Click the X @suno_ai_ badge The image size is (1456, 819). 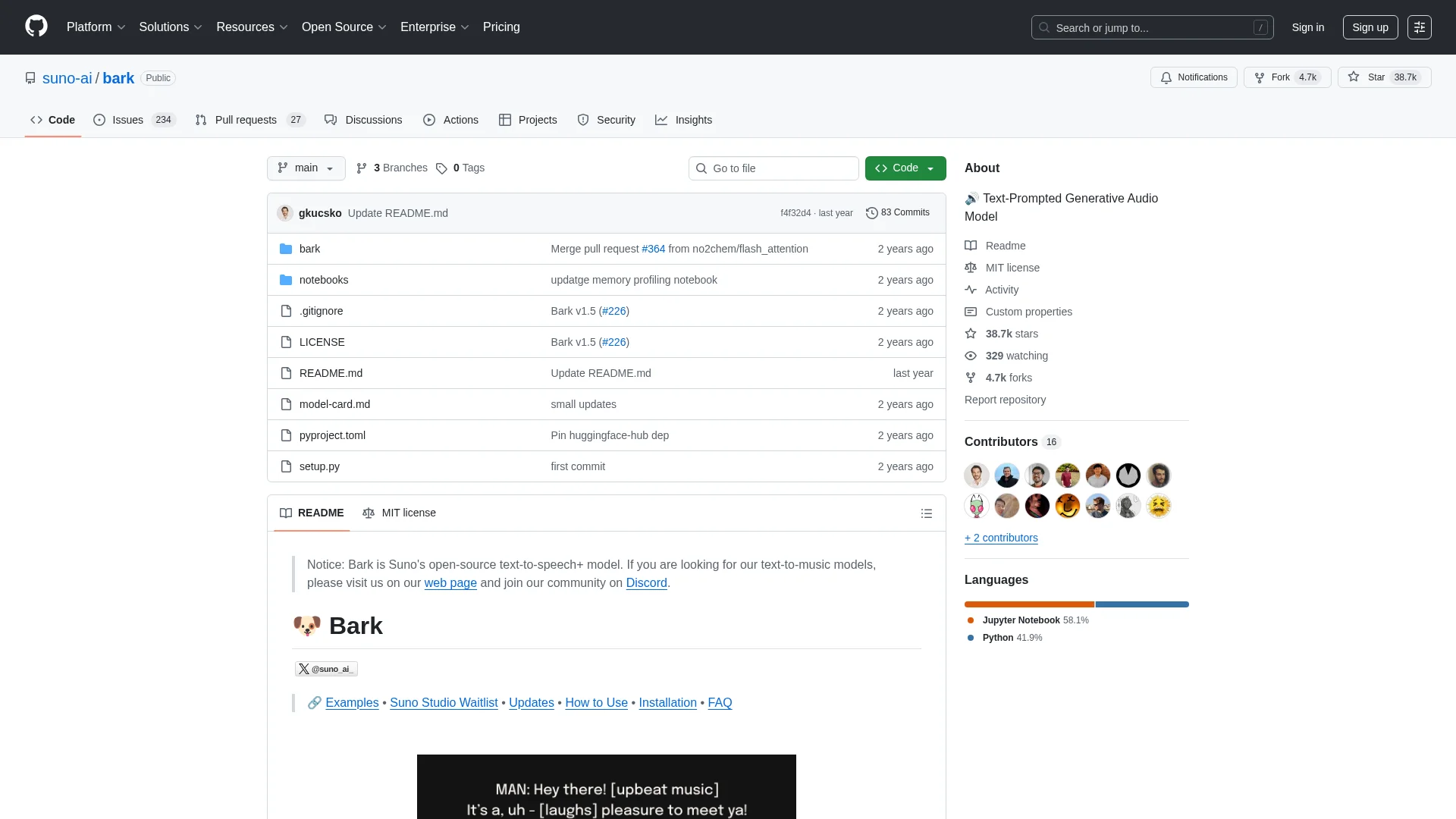pos(326,669)
